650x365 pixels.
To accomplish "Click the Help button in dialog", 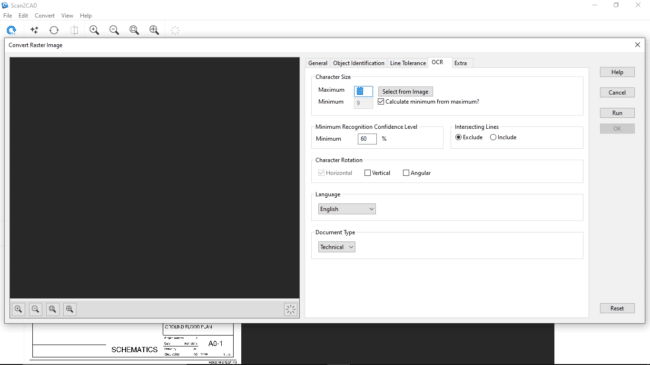I will 617,72.
